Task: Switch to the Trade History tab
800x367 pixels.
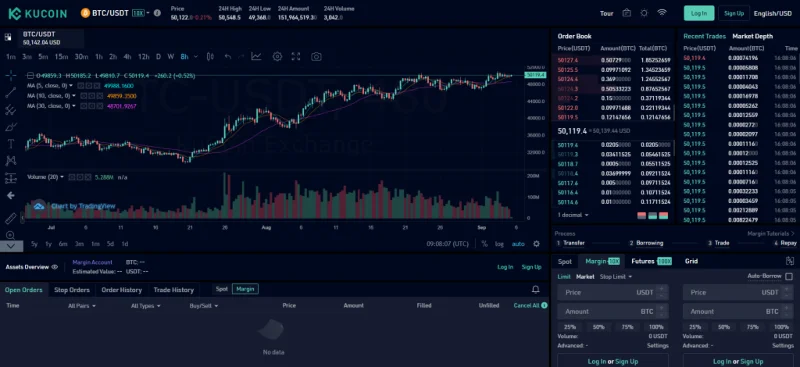Action: (x=173, y=289)
